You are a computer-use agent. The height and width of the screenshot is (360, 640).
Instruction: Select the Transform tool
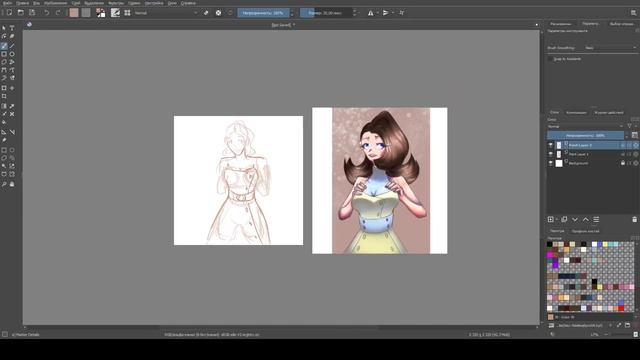tap(4, 88)
